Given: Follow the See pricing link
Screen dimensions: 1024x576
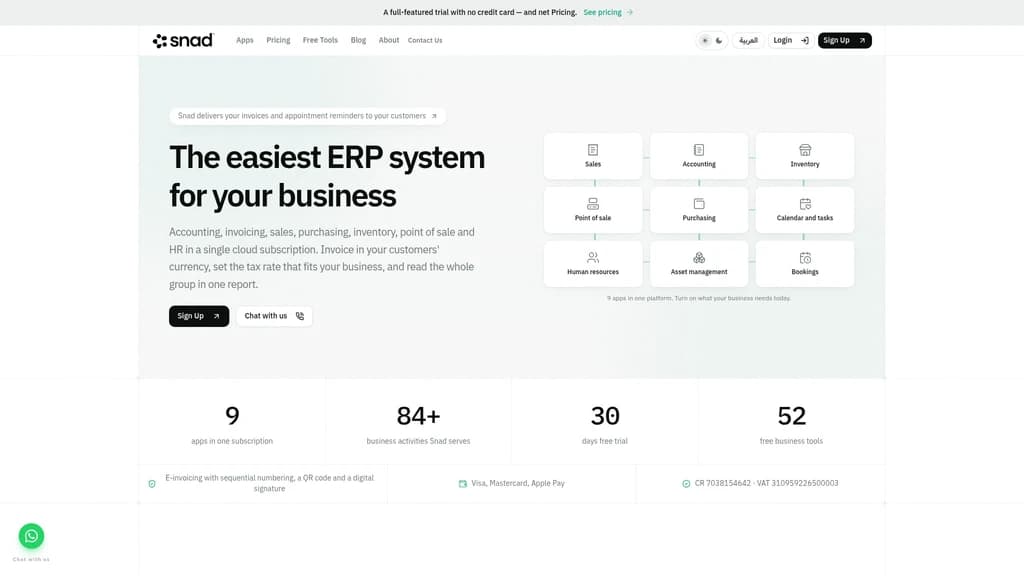Looking at the screenshot, I should pos(608,12).
